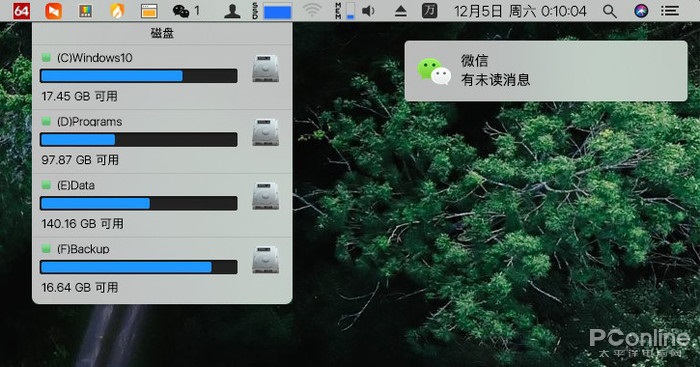The height and width of the screenshot is (367, 700).
Task: Click the 磁盘 panel title
Action: click(x=162, y=33)
